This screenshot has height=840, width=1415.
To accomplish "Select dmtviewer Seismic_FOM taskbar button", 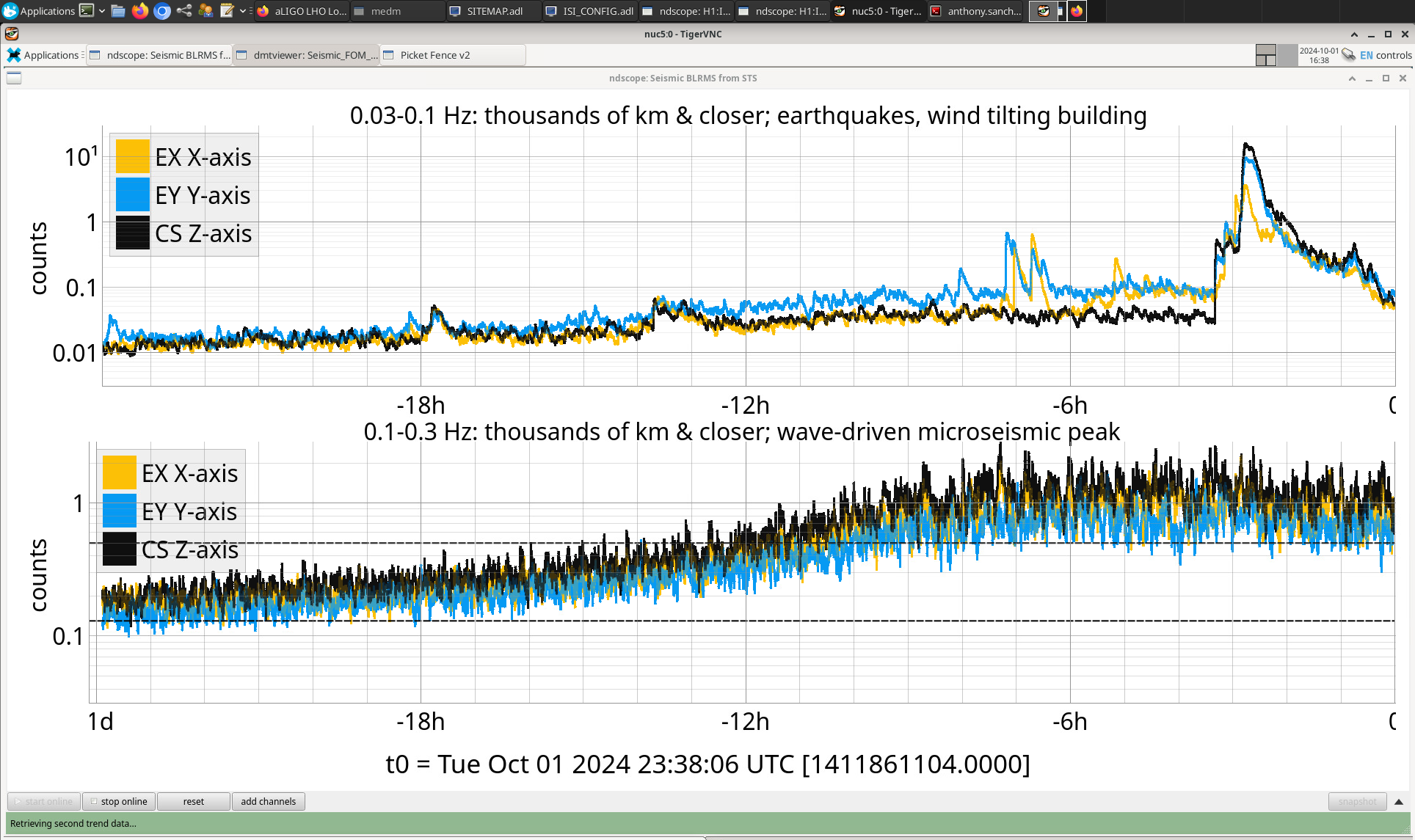I will pyautogui.click(x=306, y=55).
